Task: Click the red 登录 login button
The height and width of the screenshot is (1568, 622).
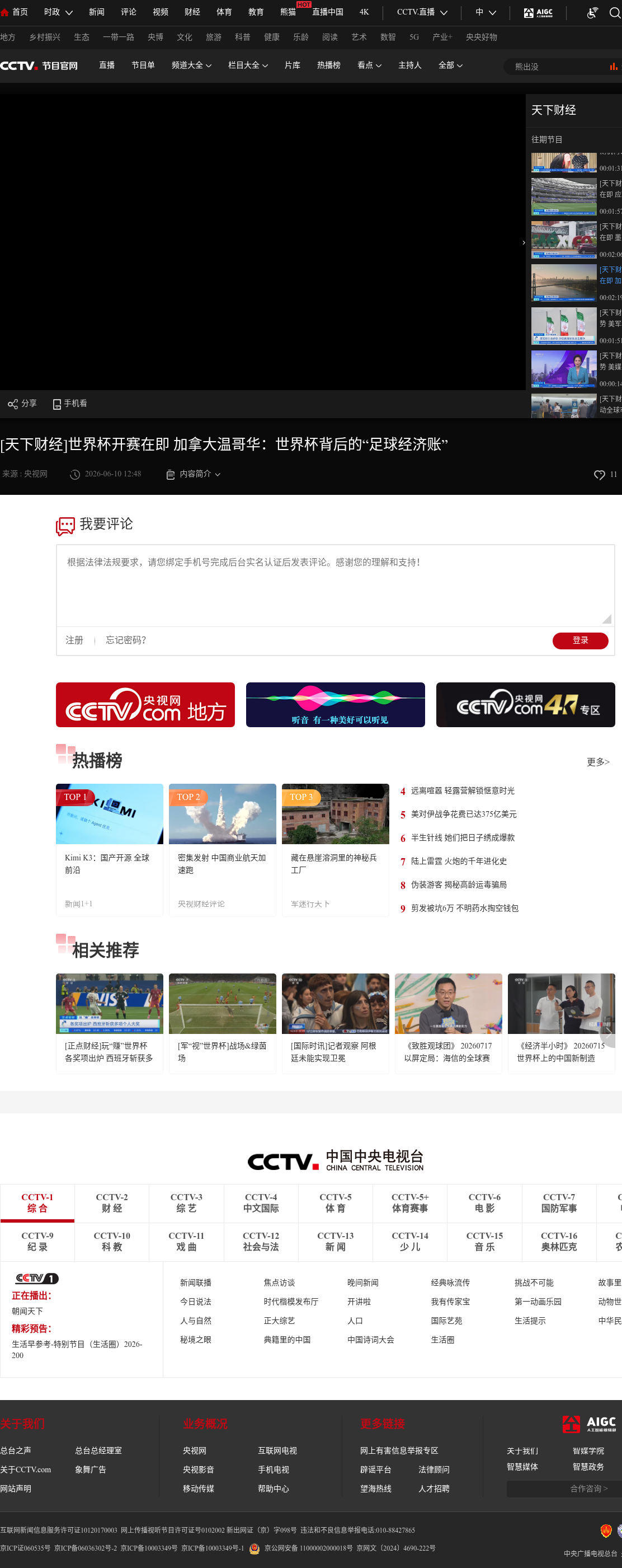Action: pos(580,640)
